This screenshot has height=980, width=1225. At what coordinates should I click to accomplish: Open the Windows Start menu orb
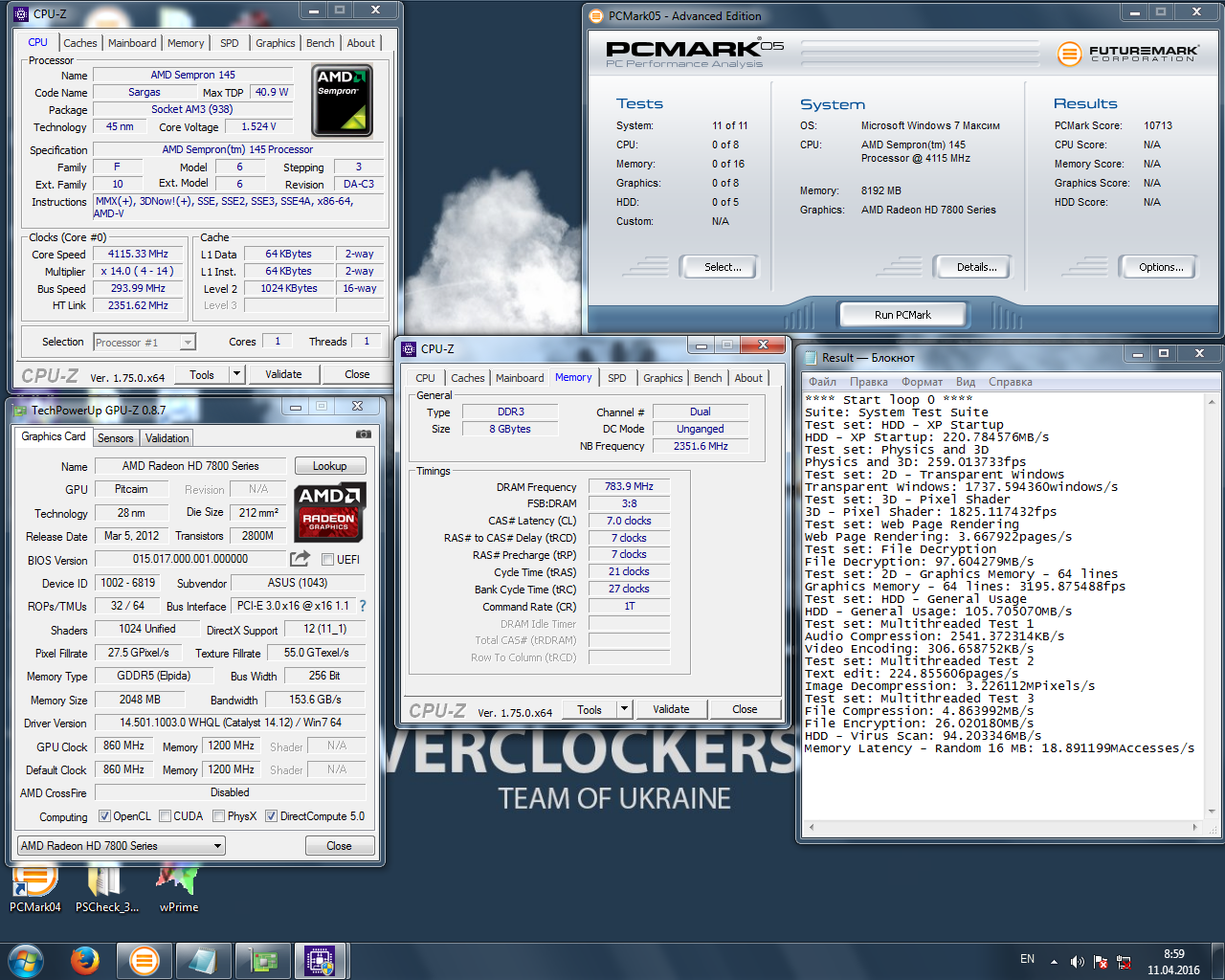click(x=26, y=961)
